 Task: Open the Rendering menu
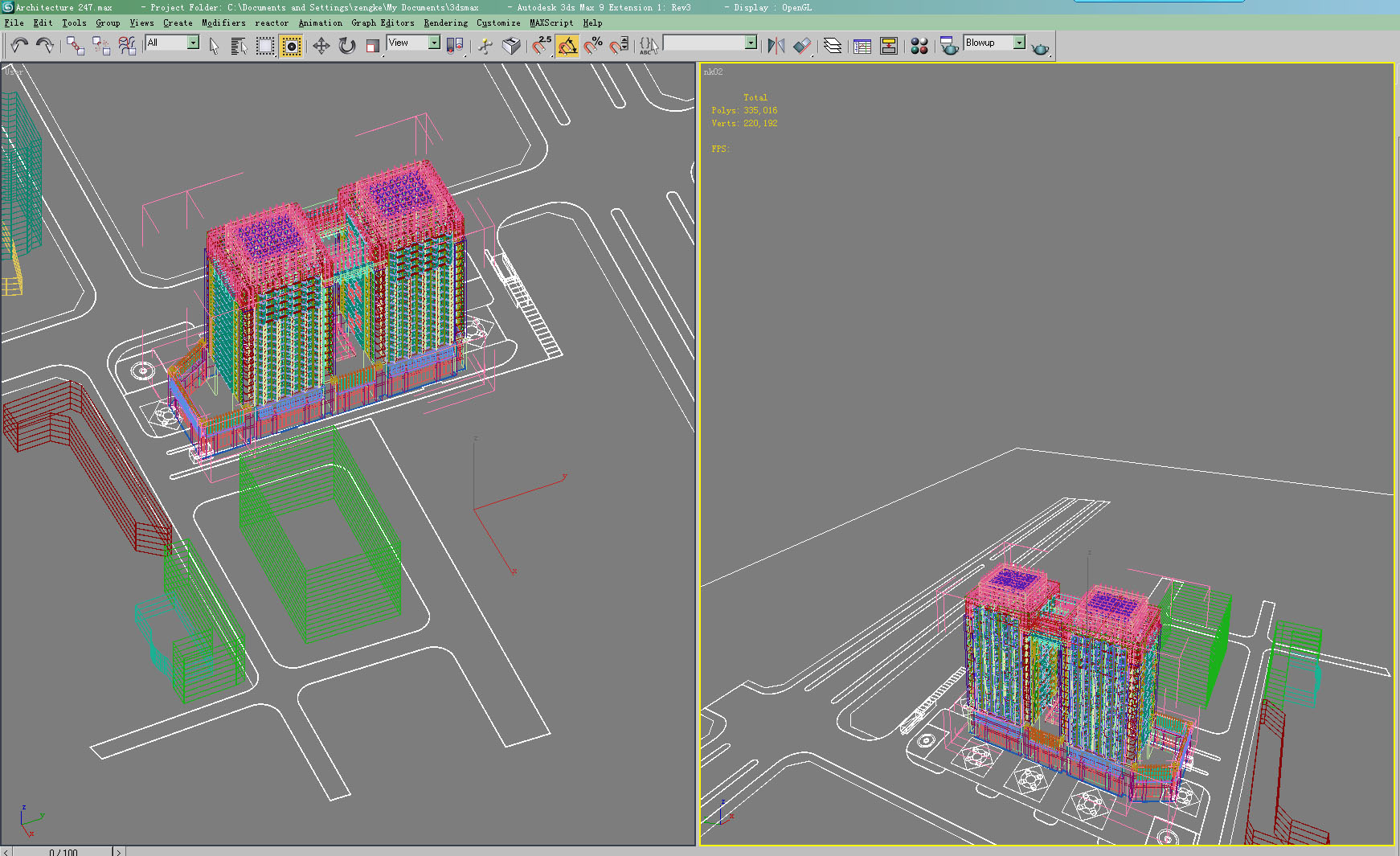(x=445, y=23)
